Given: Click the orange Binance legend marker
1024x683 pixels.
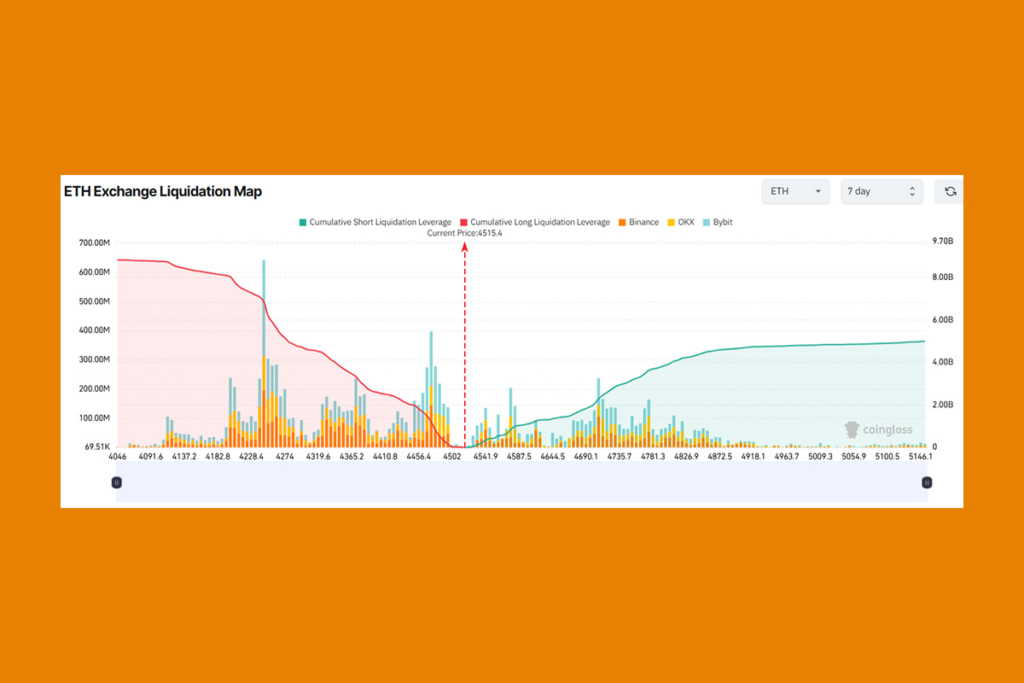Looking at the screenshot, I should tap(621, 222).
